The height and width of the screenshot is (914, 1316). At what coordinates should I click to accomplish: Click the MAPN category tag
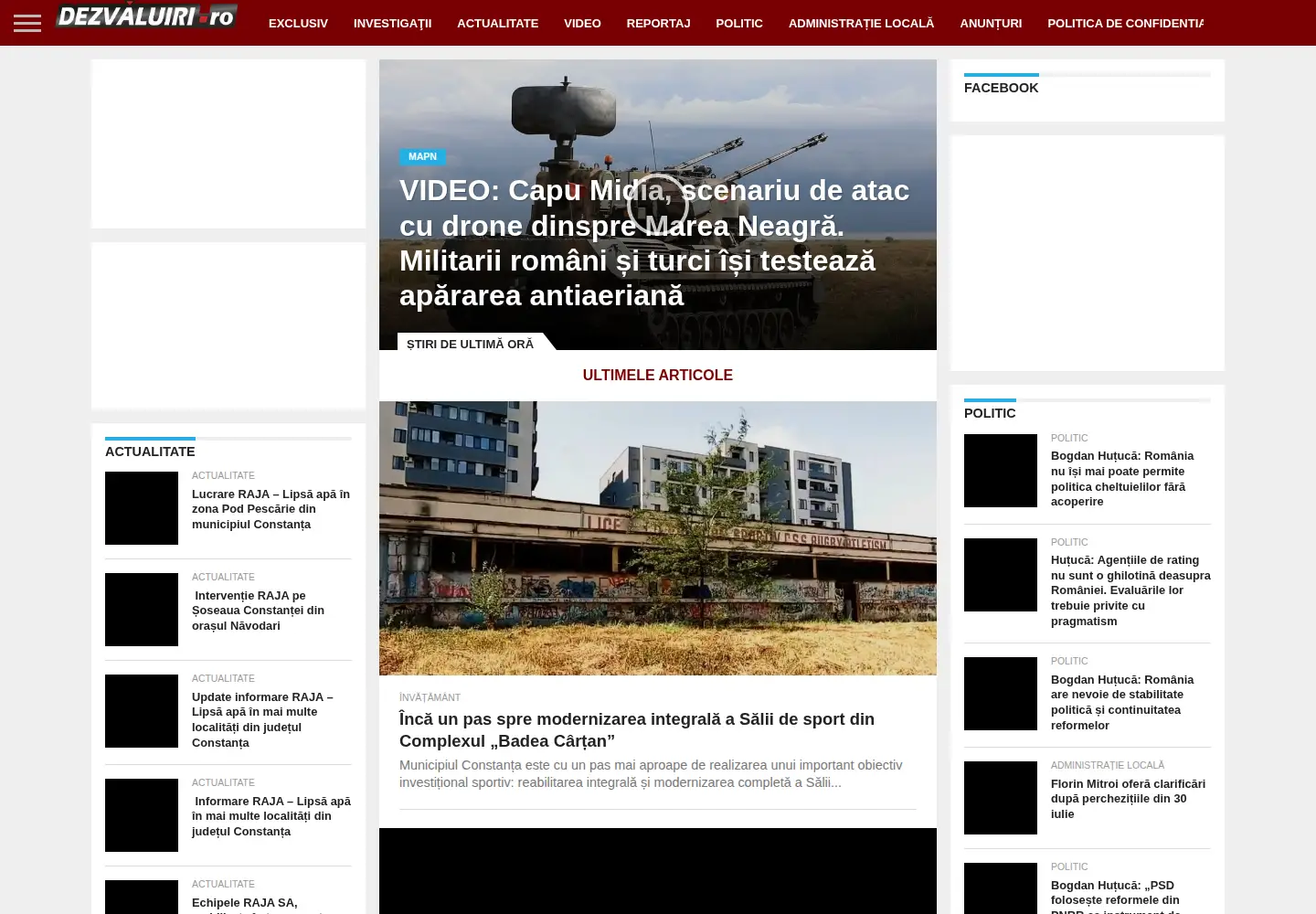[x=422, y=156]
